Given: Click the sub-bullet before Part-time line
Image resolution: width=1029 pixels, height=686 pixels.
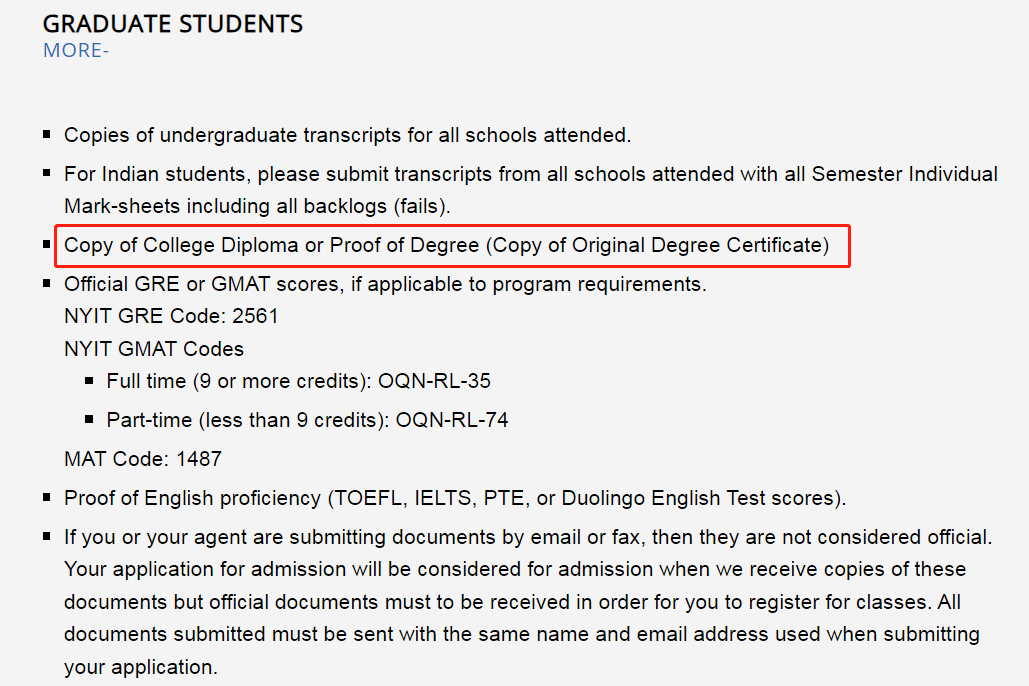Looking at the screenshot, I should (89, 419).
